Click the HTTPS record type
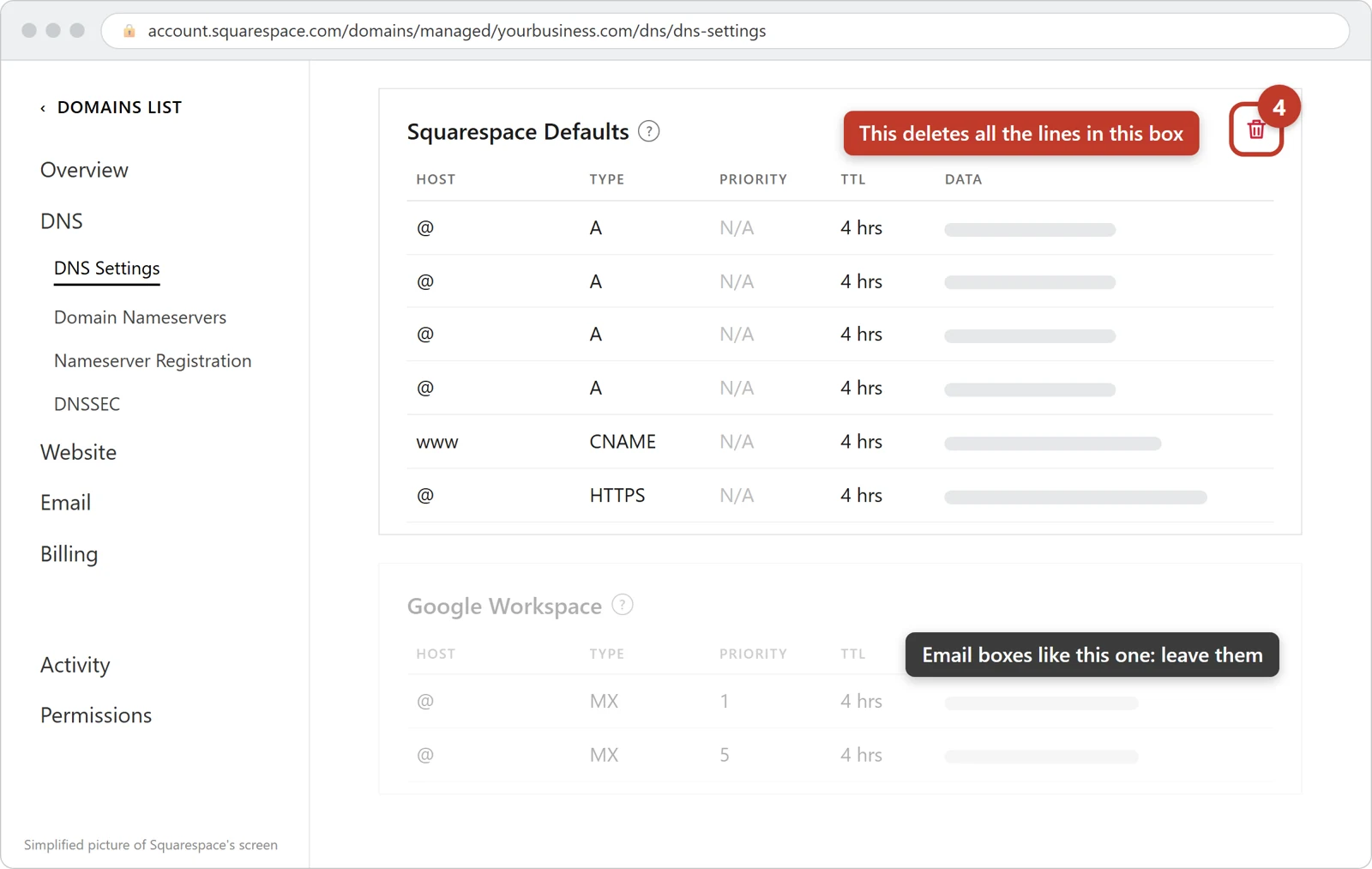 click(x=617, y=496)
